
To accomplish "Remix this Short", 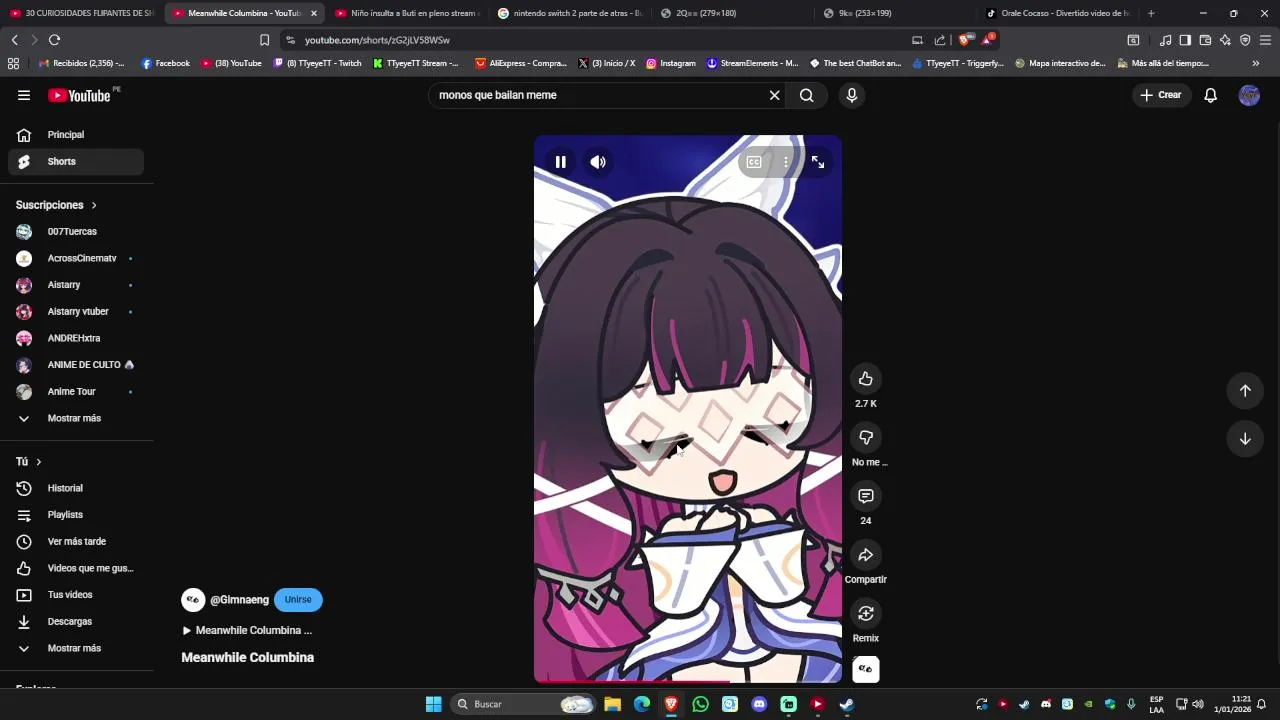I will pyautogui.click(x=866, y=613).
